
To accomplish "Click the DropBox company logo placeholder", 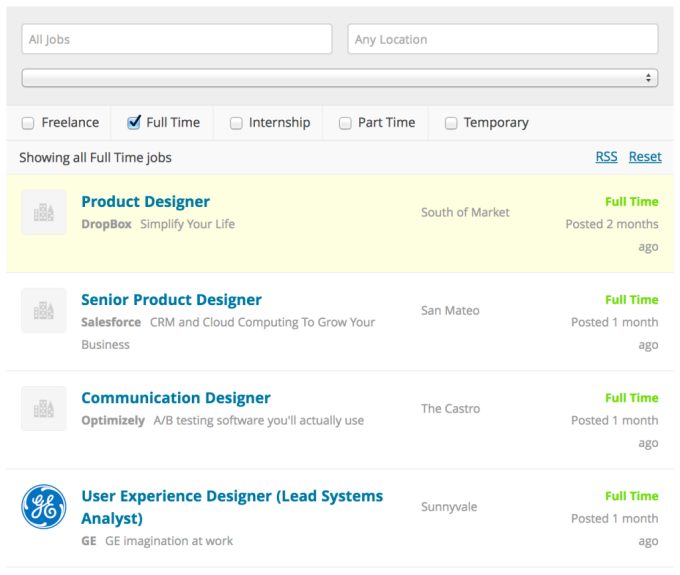I will 44,212.
